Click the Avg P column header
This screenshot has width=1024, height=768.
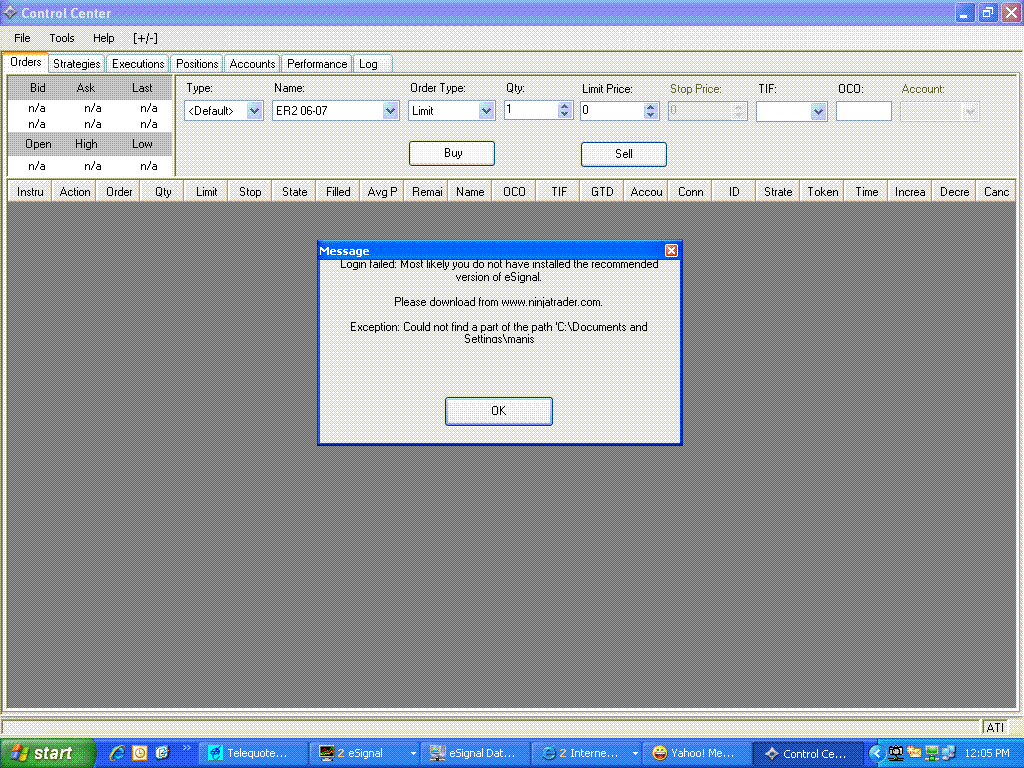click(x=382, y=192)
